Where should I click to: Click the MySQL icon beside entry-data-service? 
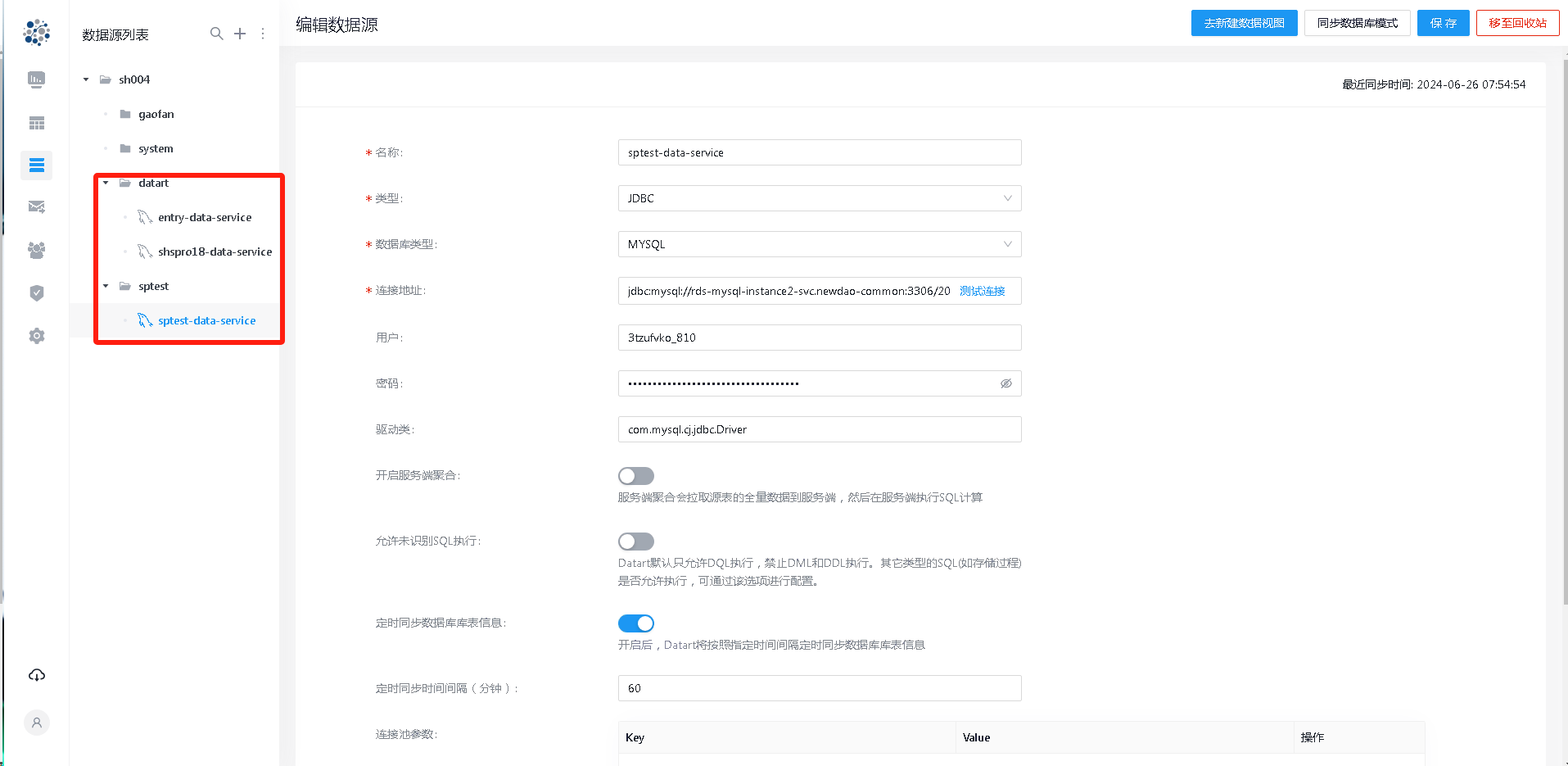[x=145, y=217]
